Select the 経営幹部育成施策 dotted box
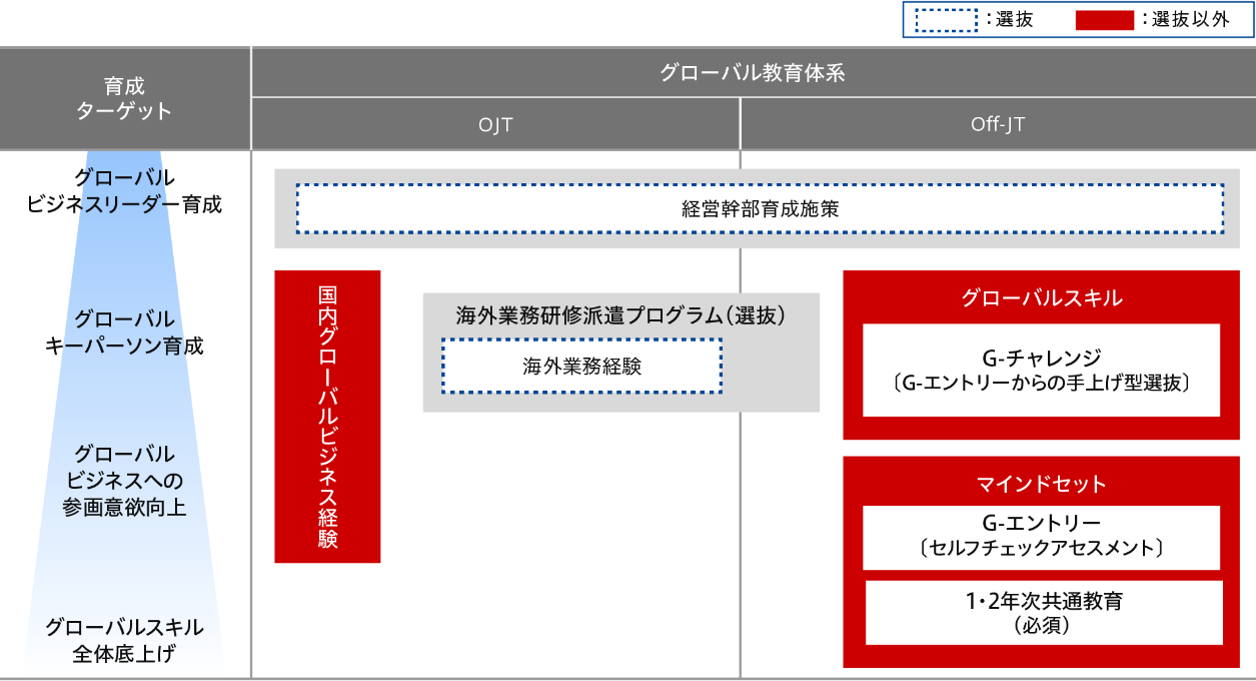The width and height of the screenshot is (1256, 681). click(x=760, y=209)
